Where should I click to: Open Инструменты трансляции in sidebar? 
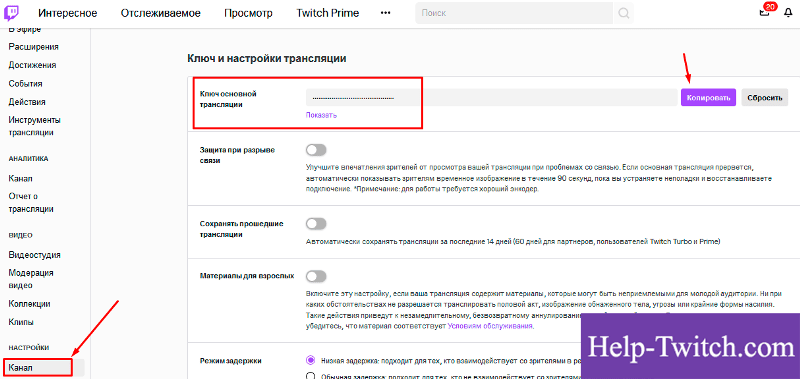click(35, 126)
